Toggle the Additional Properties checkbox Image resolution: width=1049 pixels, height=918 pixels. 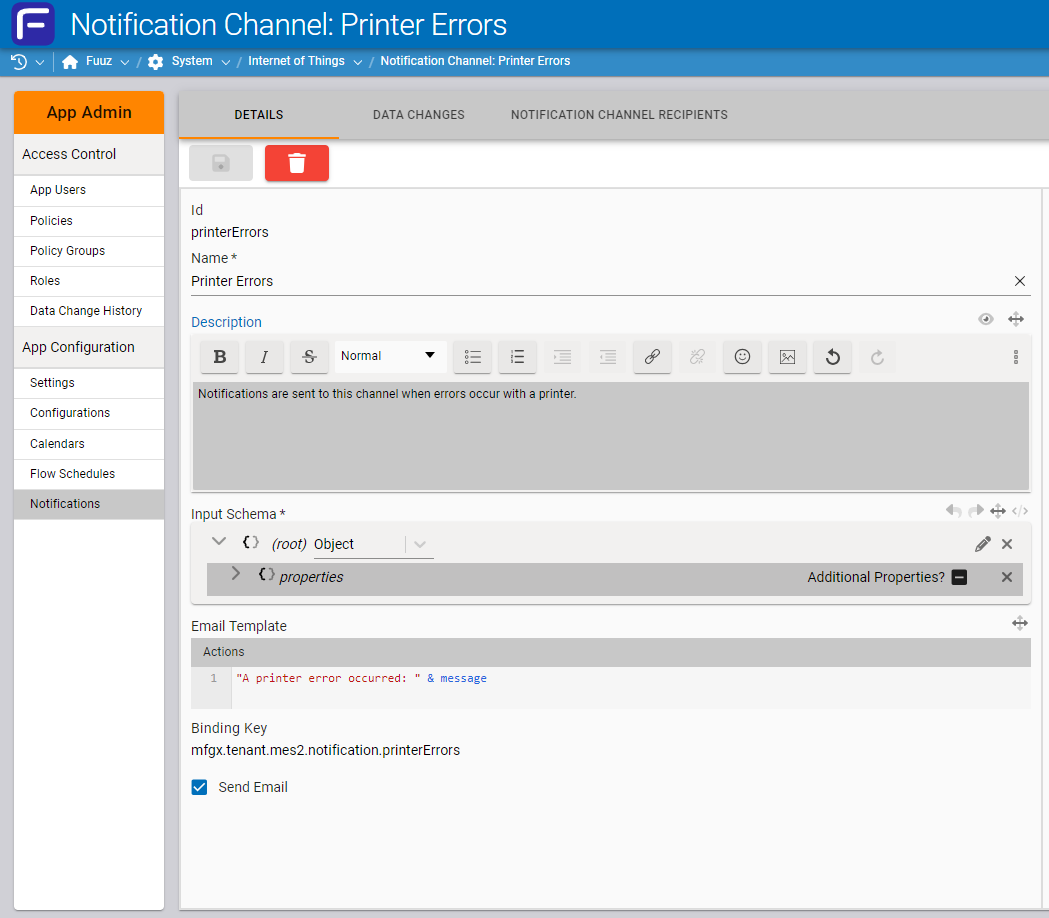(x=959, y=577)
